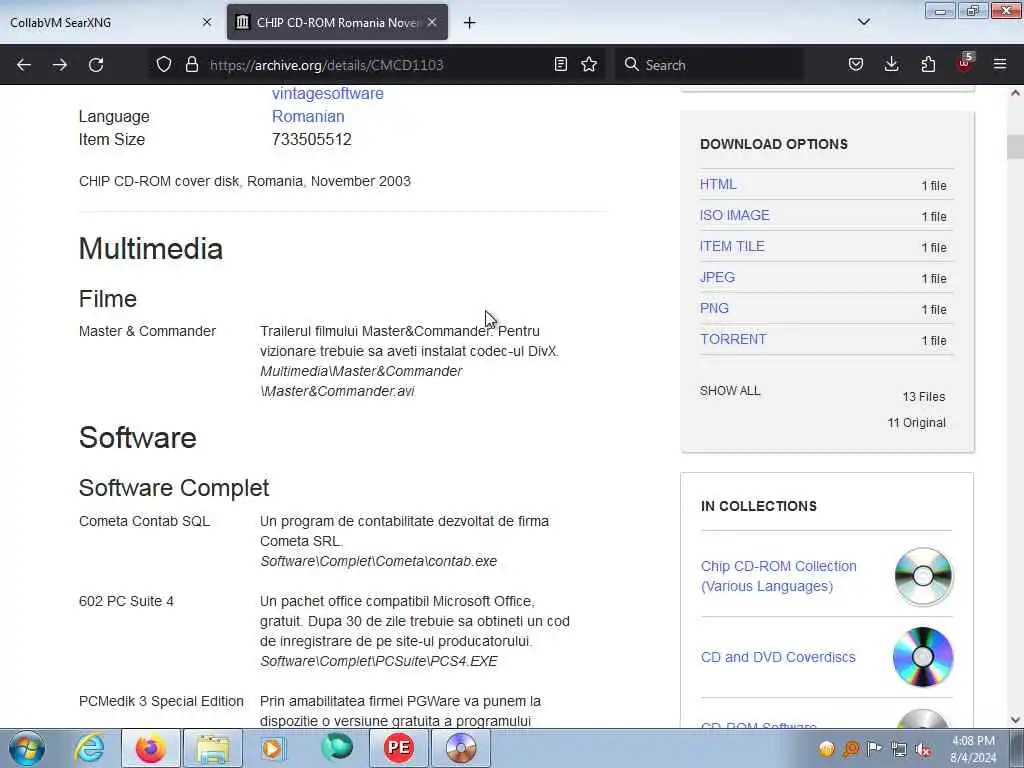Reload the current page
Image resolution: width=1024 pixels, height=768 pixels.
[x=96, y=65]
